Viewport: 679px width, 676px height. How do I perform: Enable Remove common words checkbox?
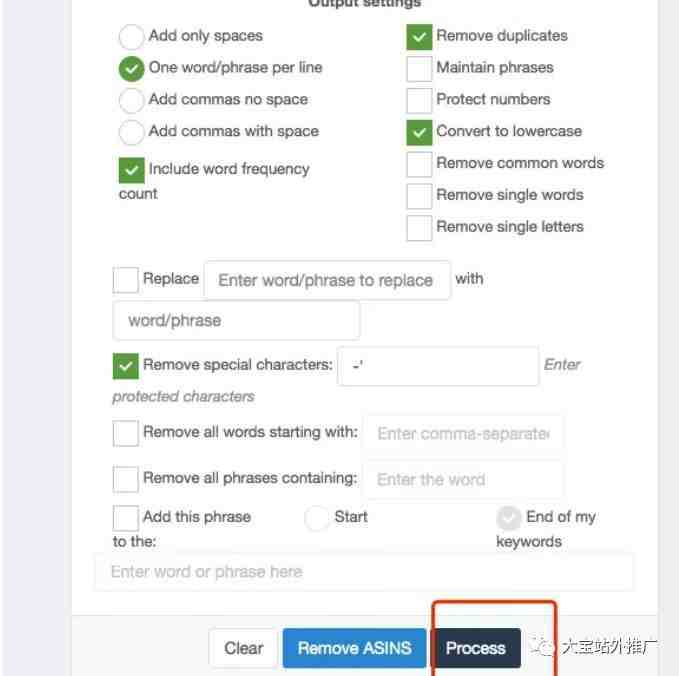pos(419,164)
